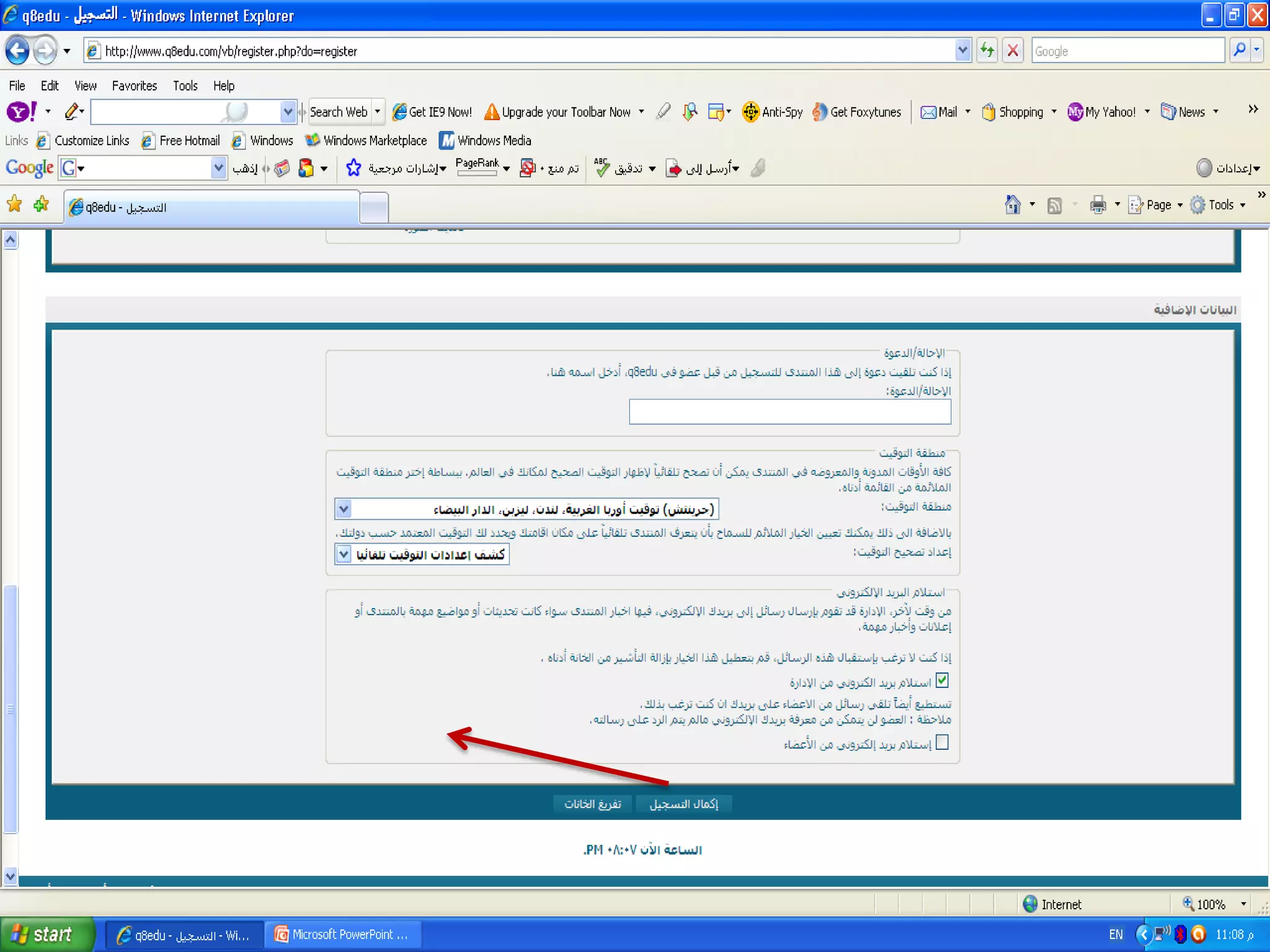Check receive email from members checkbox
1270x952 pixels.
pos(942,742)
